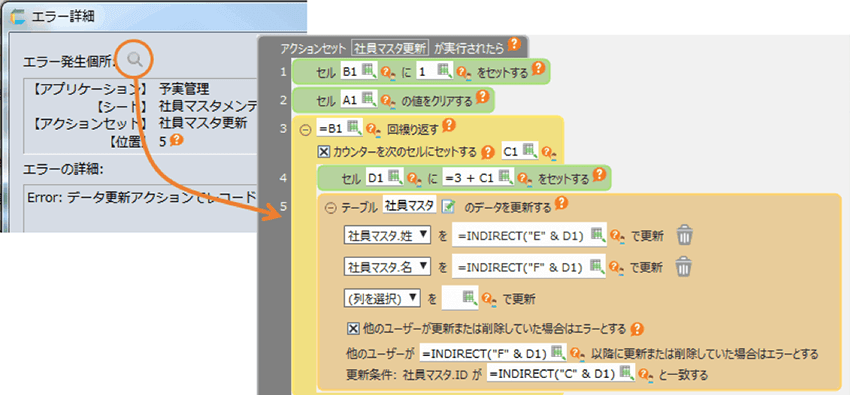Collapse the 回繰り返す loop block
Image resolution: width=850 pixels, height=395 pixels.
point(305,129)
